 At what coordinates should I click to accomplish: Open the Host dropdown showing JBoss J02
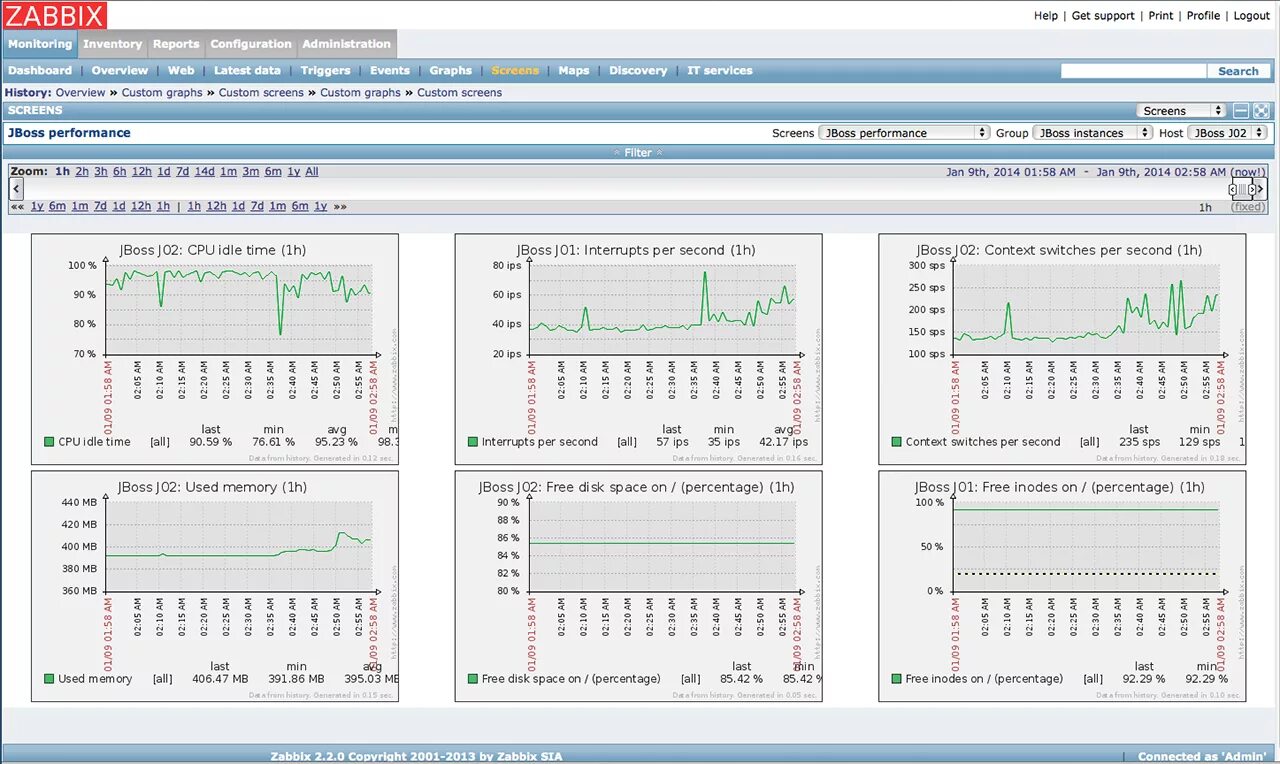(1228, 132)
